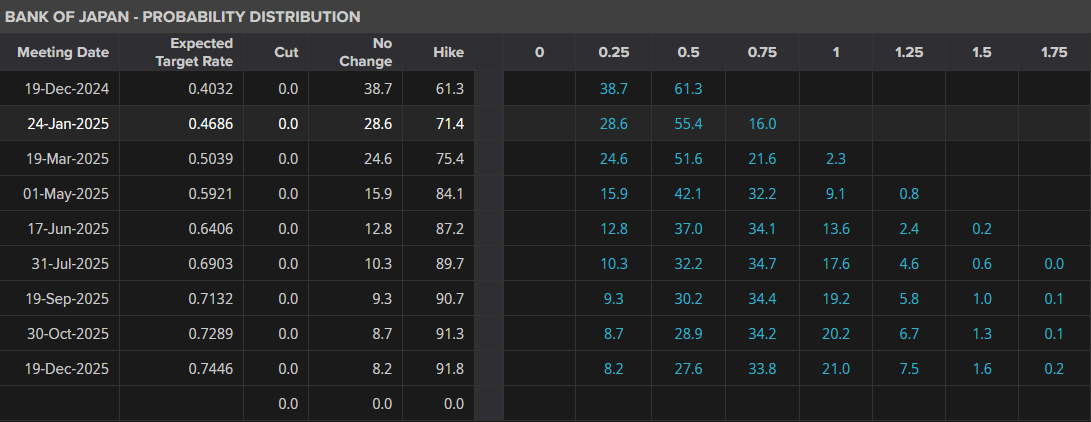Select the 24-Jan-2025 meeting date
This screenshot has height=422, width=1091.
point(67,124)
